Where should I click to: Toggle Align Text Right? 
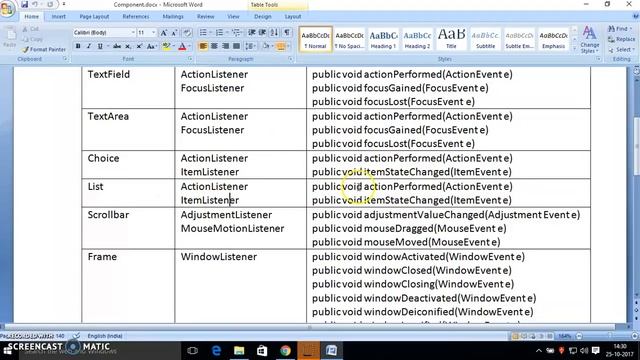point(225,46)
